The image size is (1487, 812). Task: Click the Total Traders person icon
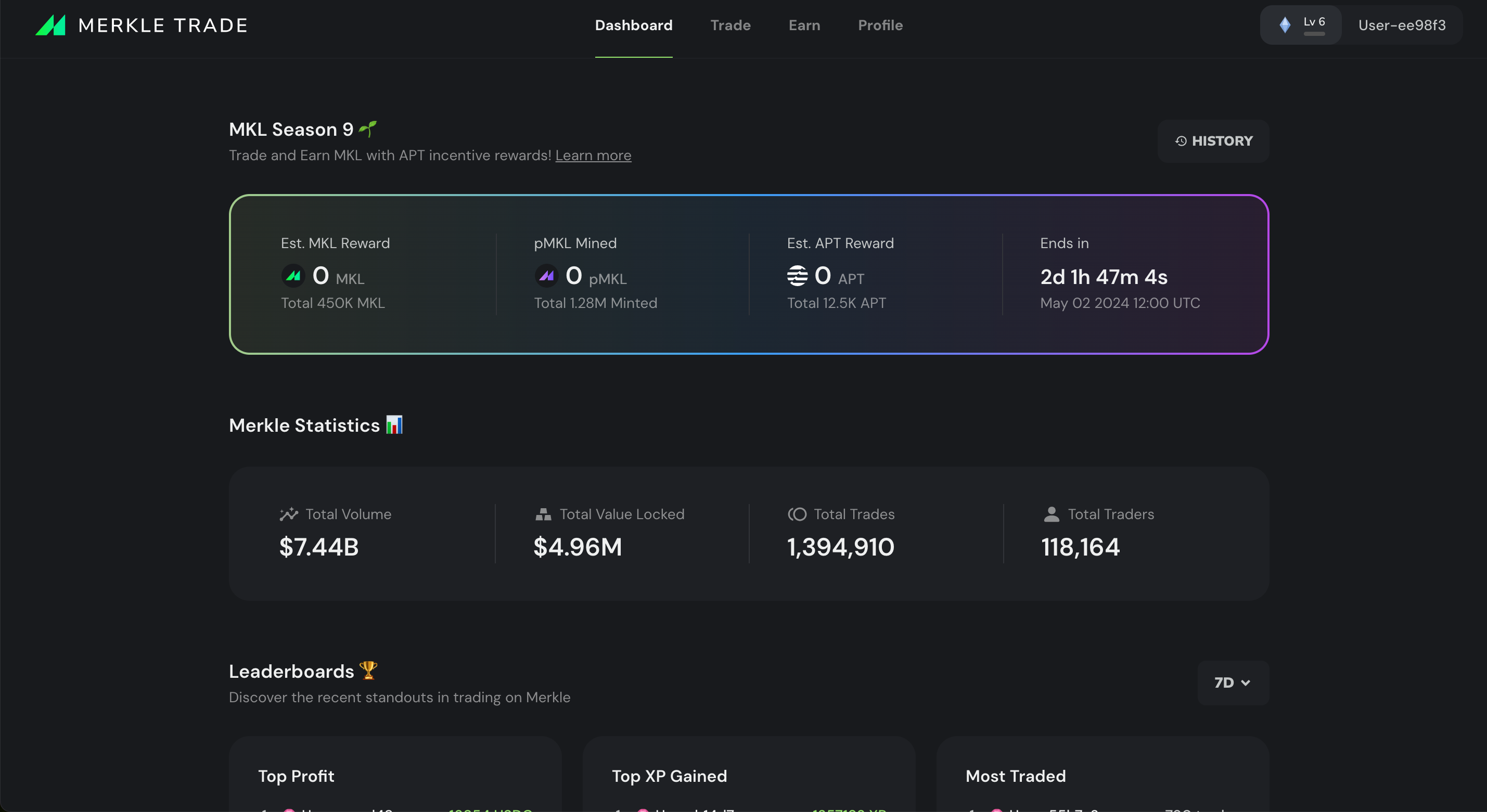tap(1051, 513)
